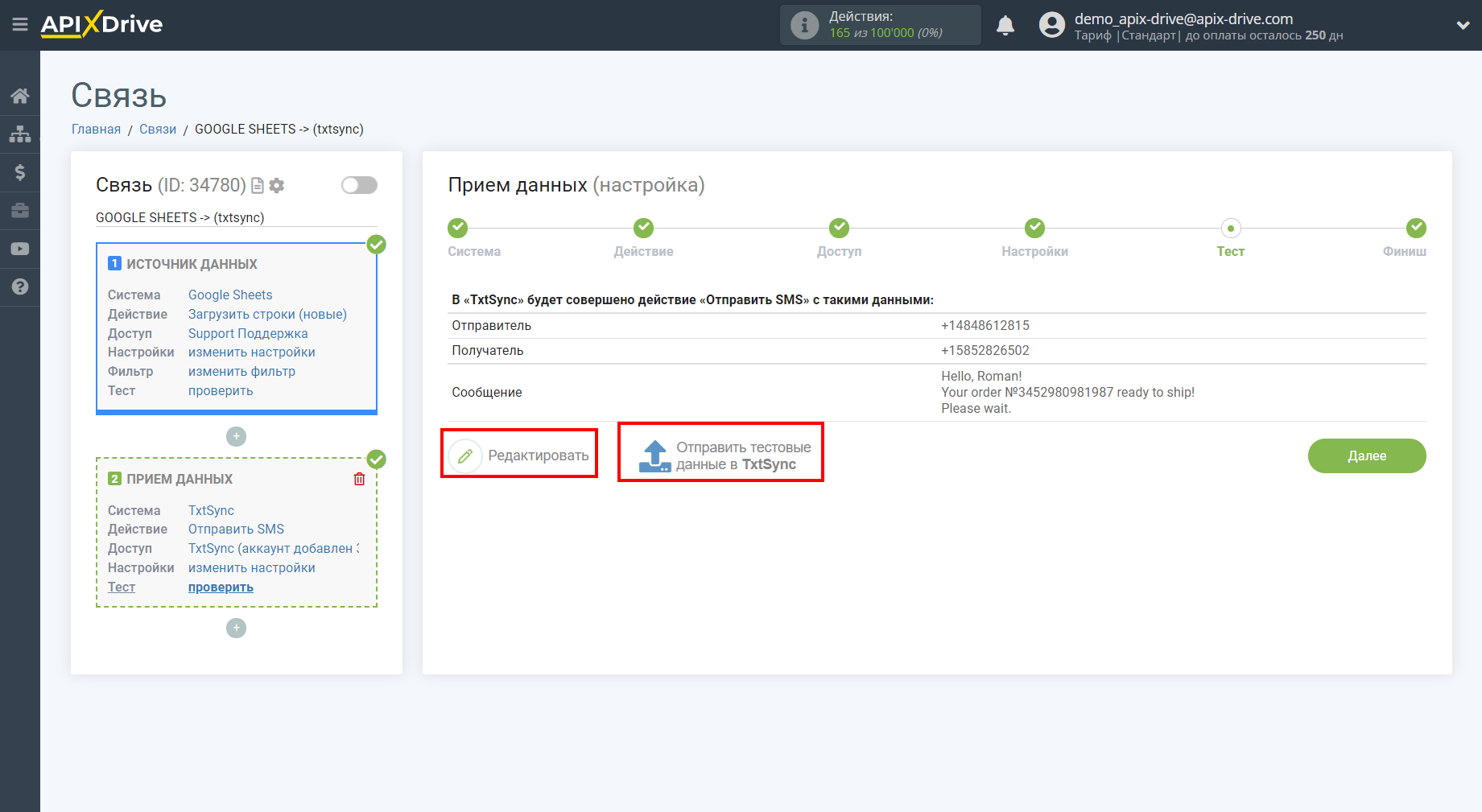Add a step after the source block
Image resolution: width=1482 pixels, height=812 pixels.
coord(236,436)
